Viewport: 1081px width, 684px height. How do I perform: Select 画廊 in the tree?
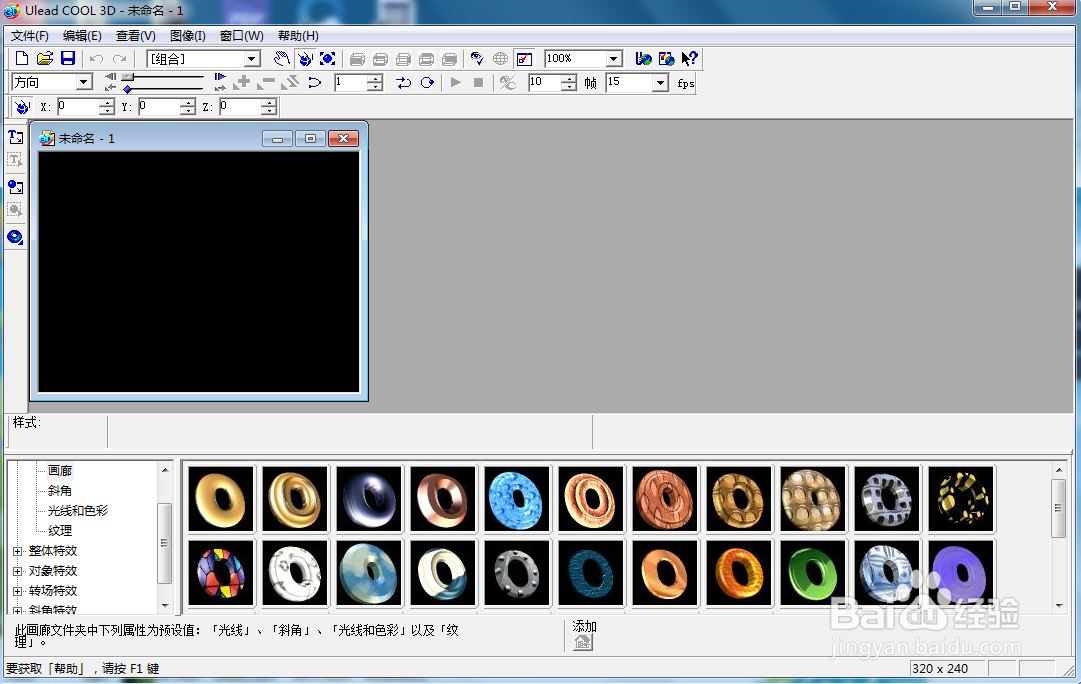tap(60, 471)
